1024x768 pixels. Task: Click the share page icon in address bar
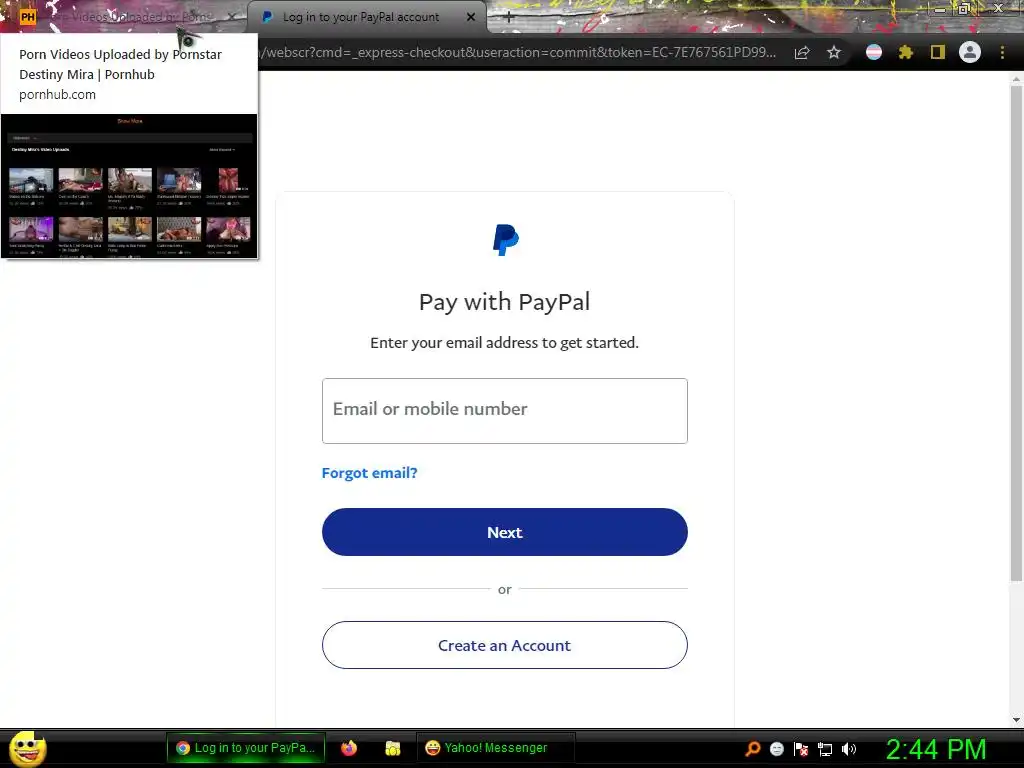(802, 52)
